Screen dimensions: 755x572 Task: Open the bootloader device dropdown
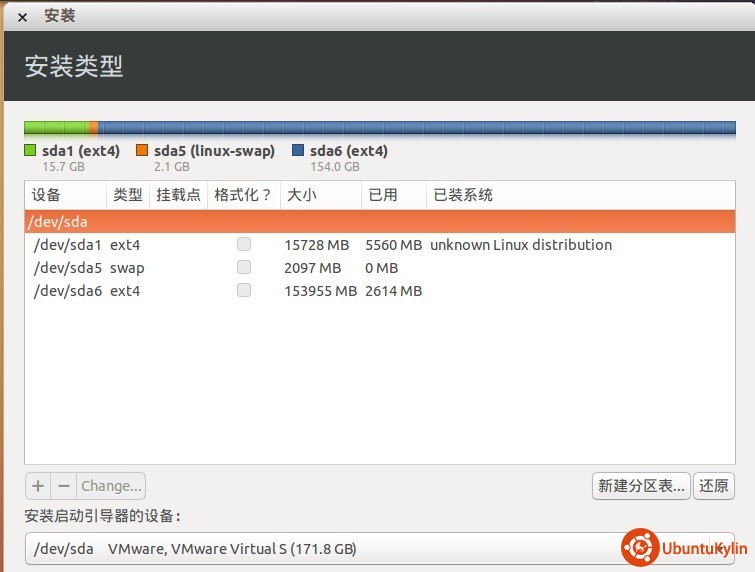point(378,548)
